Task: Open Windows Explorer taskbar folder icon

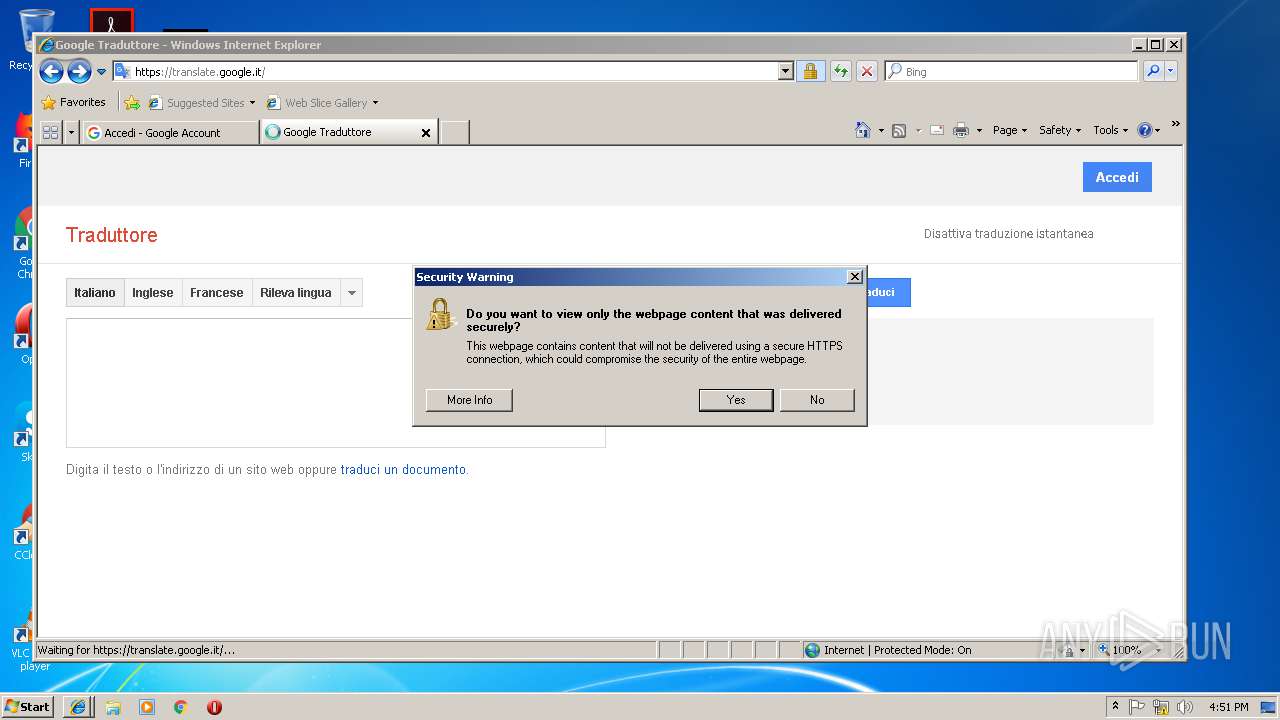Action: pos(113,707)
